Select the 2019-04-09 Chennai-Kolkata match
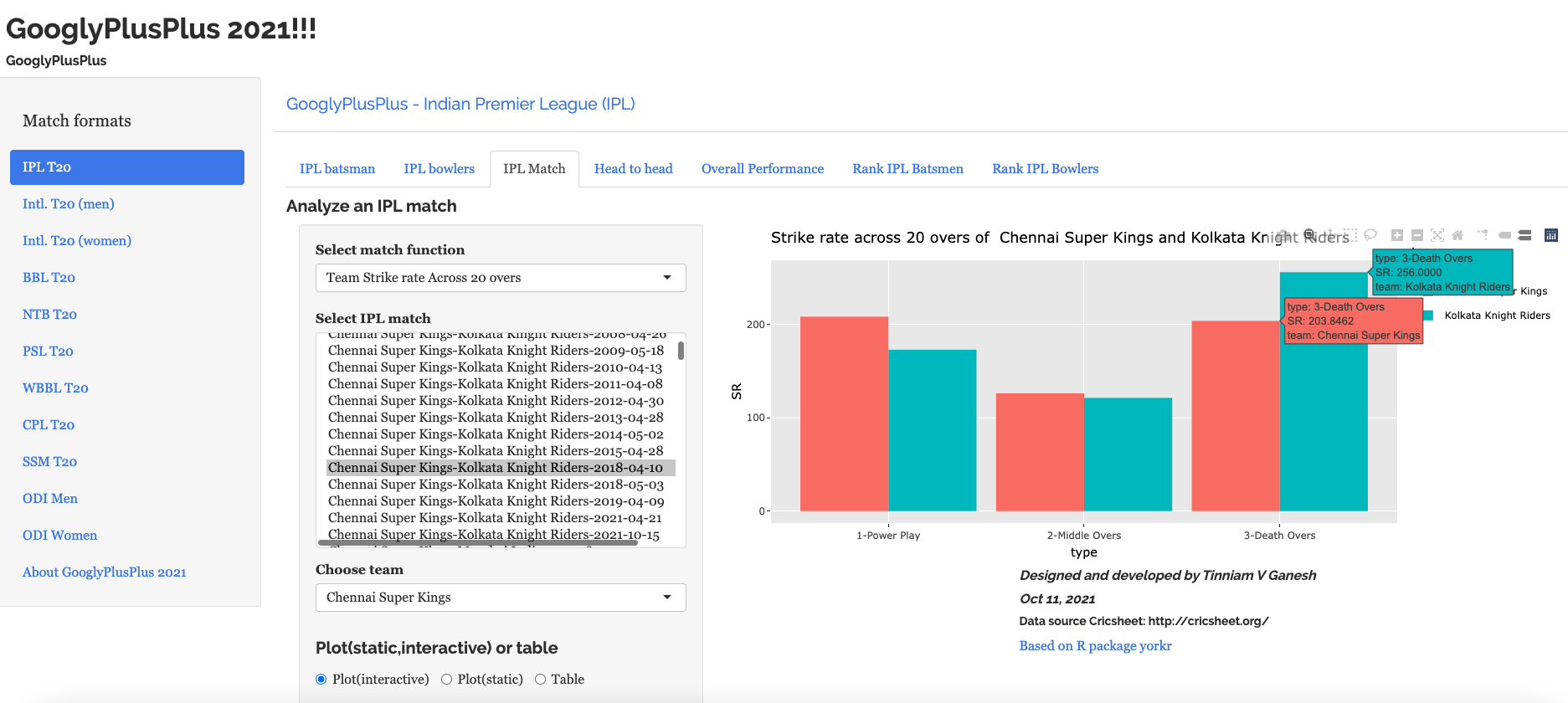 point(496,501)
